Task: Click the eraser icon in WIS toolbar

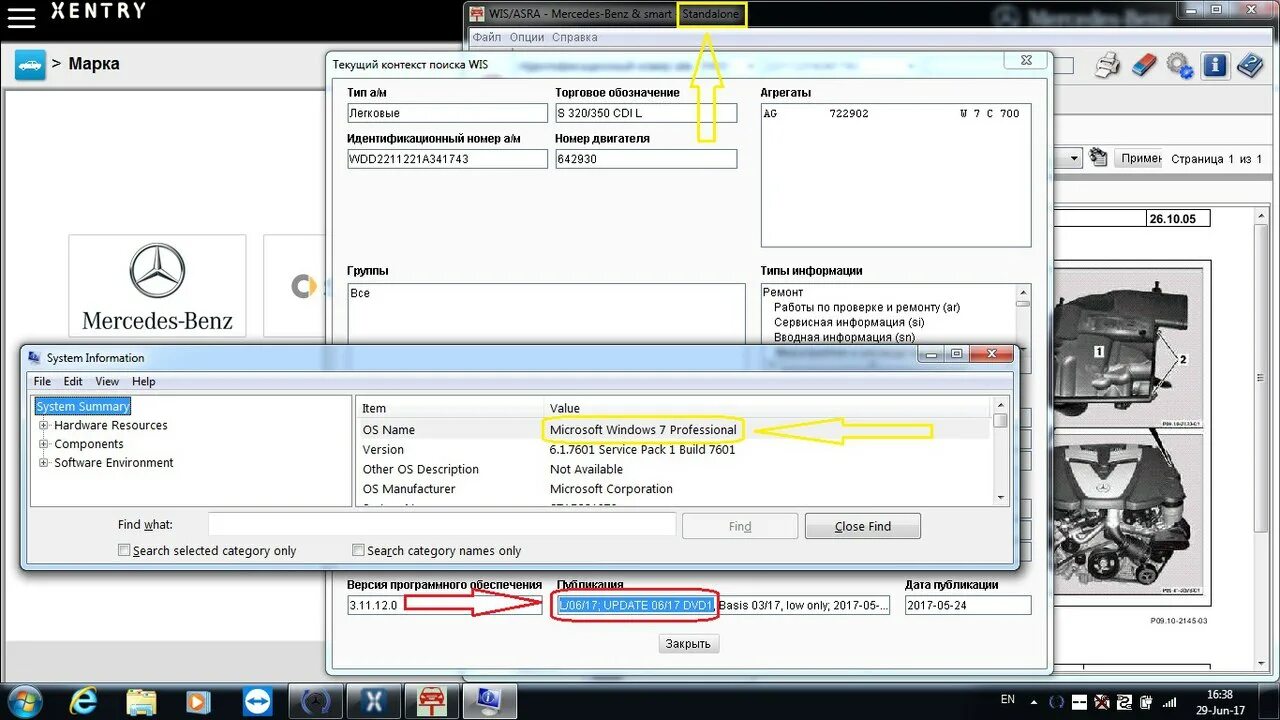Action: (x=1144, y=66)
